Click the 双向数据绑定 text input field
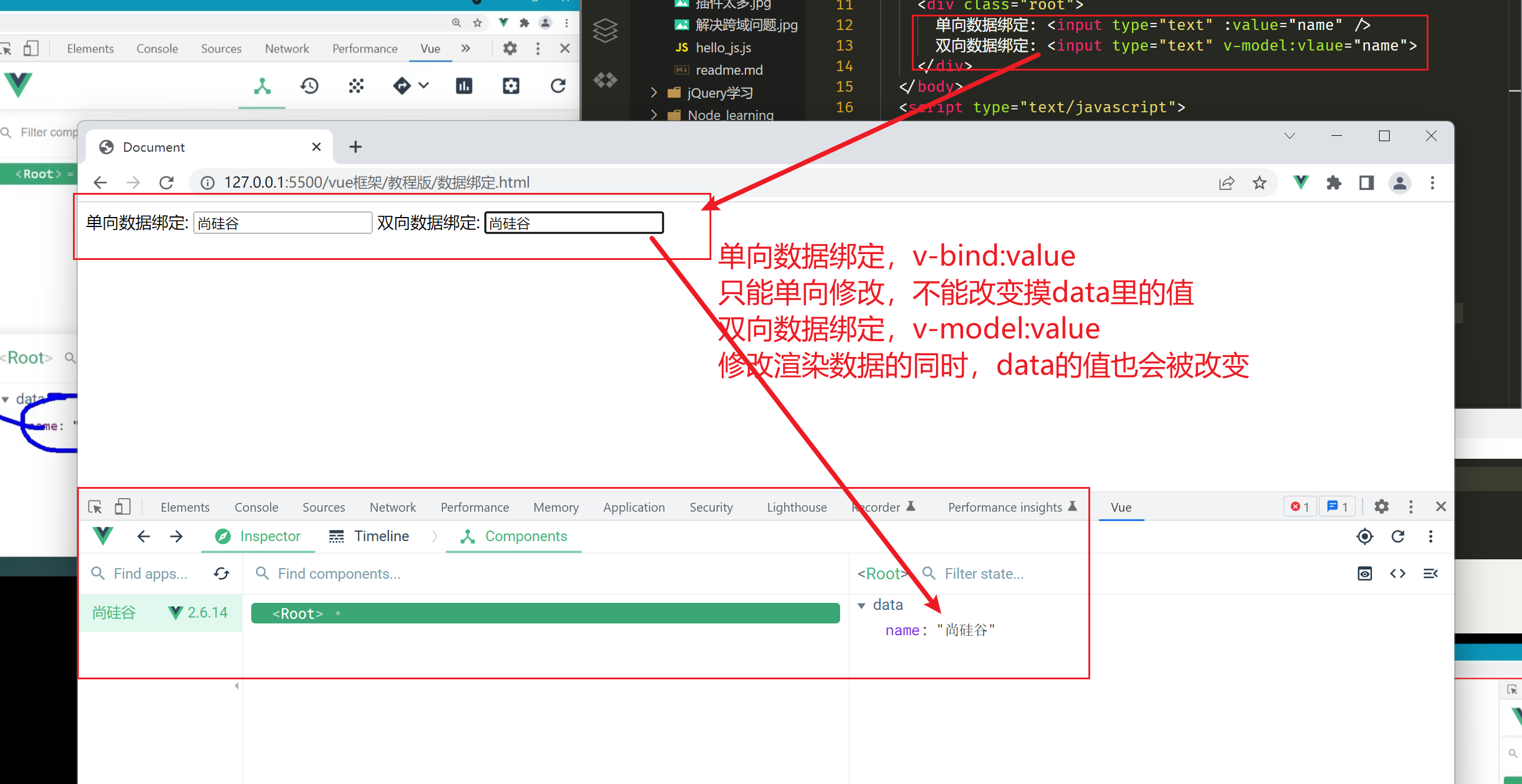 (574, 223)
